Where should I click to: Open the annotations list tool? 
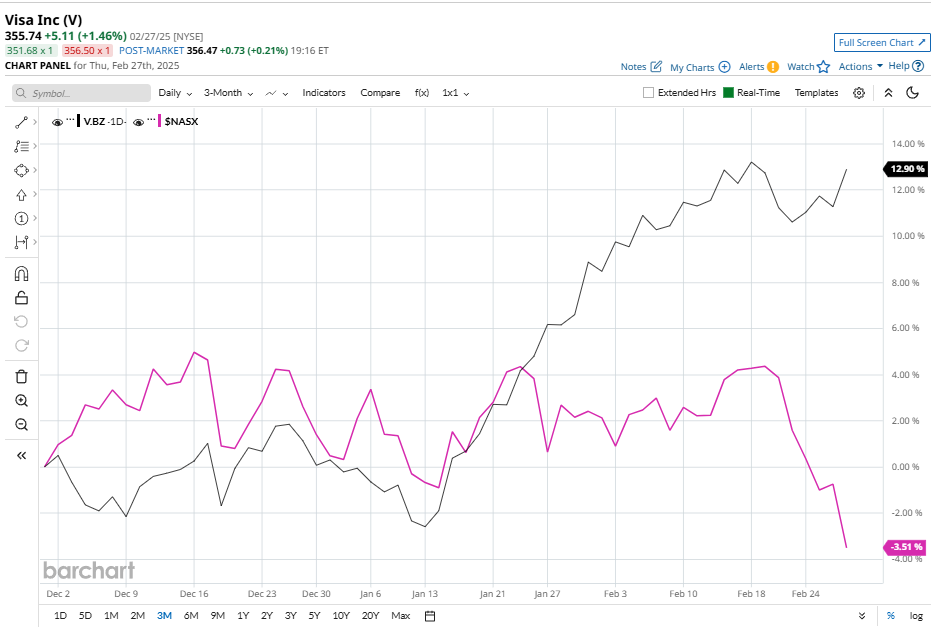[21, 146]
